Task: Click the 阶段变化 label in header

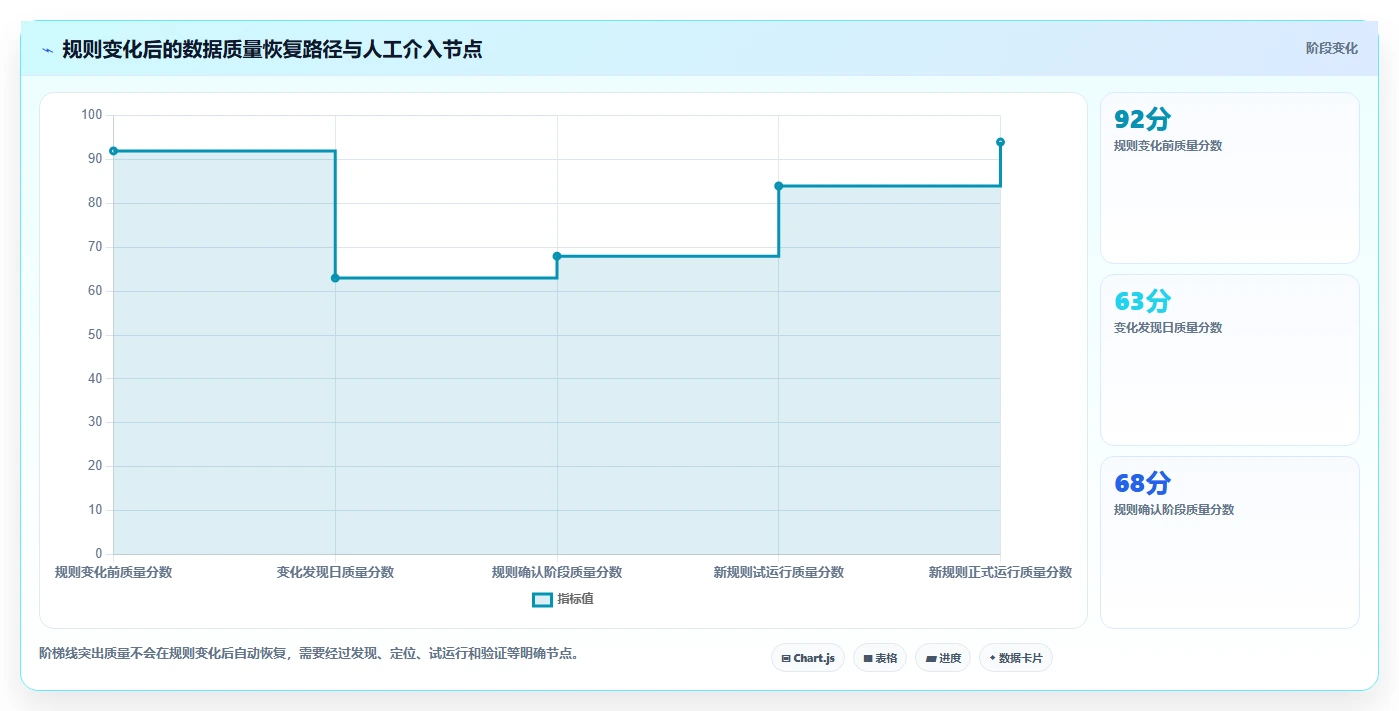Action: coord(1331,48)
